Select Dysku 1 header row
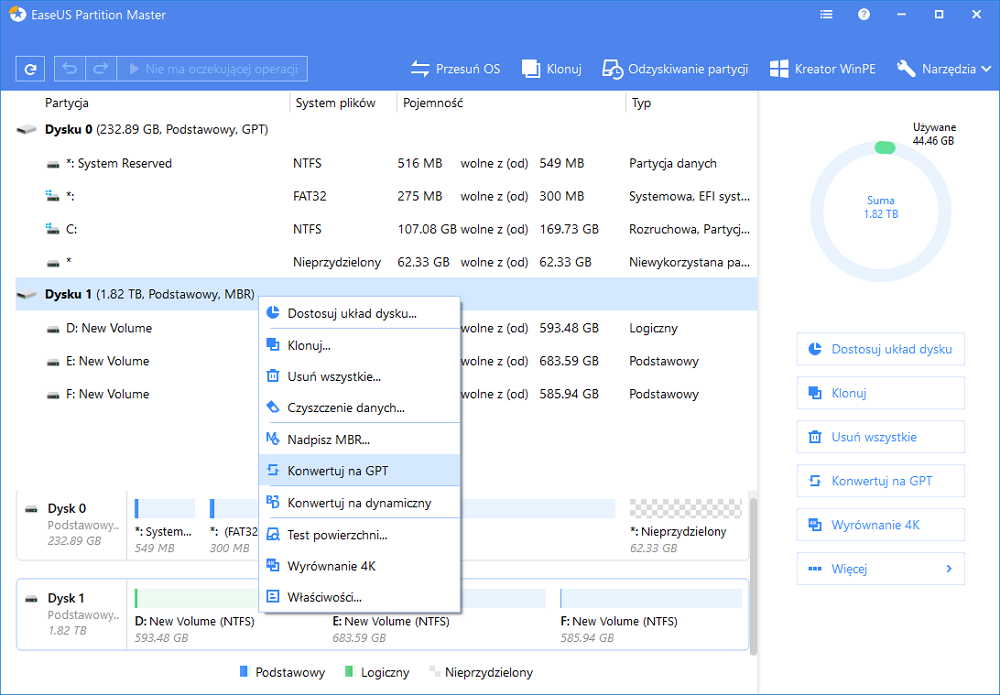The image size is (1000, 695). tap(386, 294)
